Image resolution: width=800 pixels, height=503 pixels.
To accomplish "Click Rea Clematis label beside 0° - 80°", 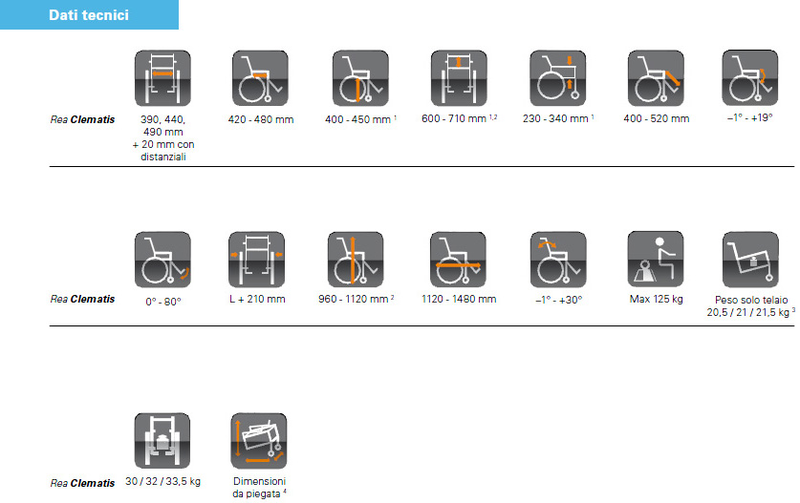I will tap(83, 299).
